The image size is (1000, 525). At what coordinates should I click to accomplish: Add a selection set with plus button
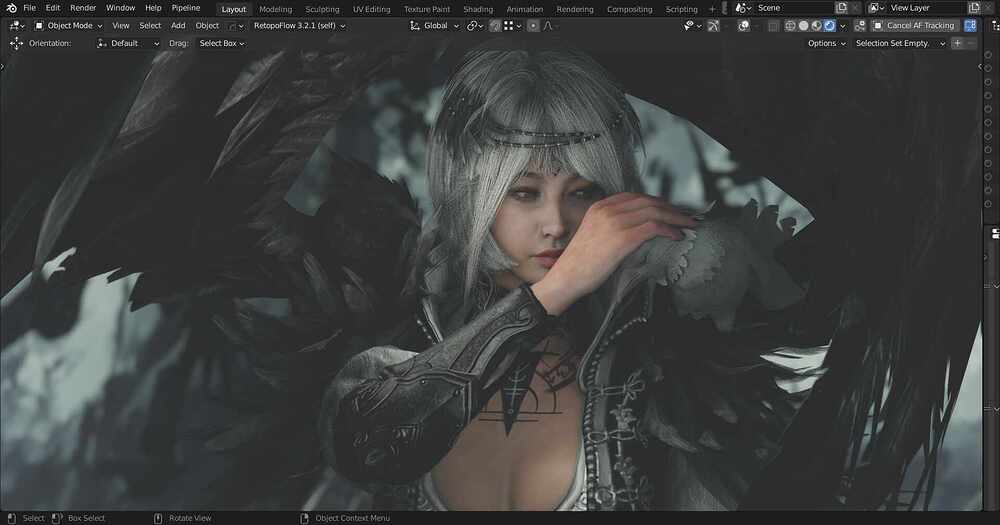pyautogui.click(x=957, y=43)
